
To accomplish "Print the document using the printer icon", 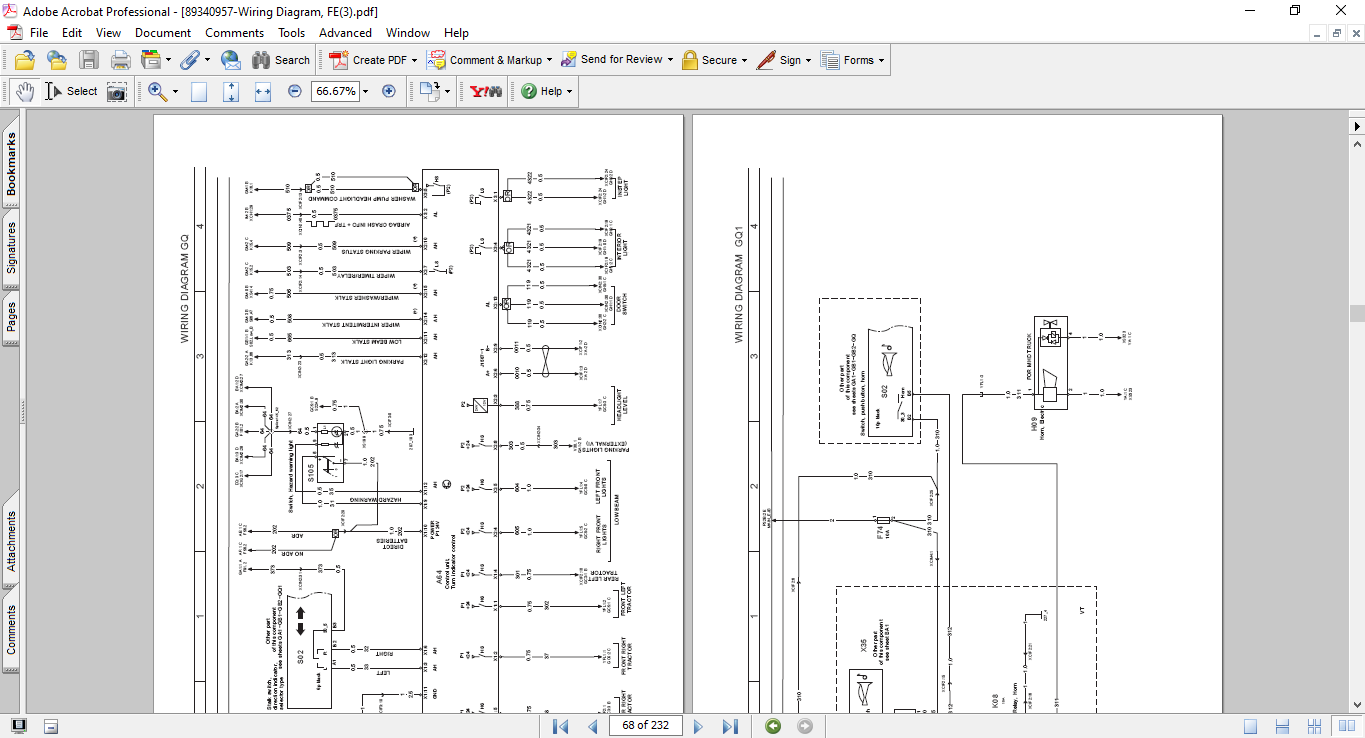I will point(121,60).
